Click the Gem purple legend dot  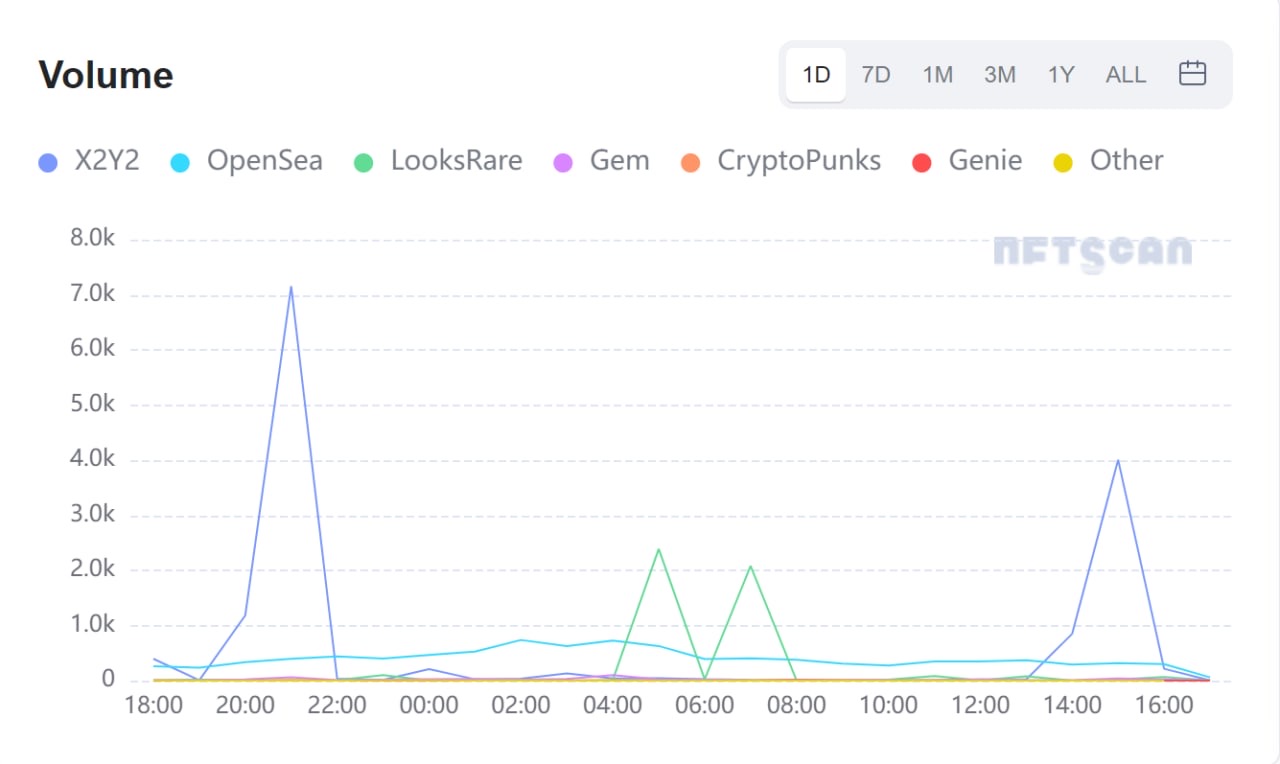click(x=563, y=162)
